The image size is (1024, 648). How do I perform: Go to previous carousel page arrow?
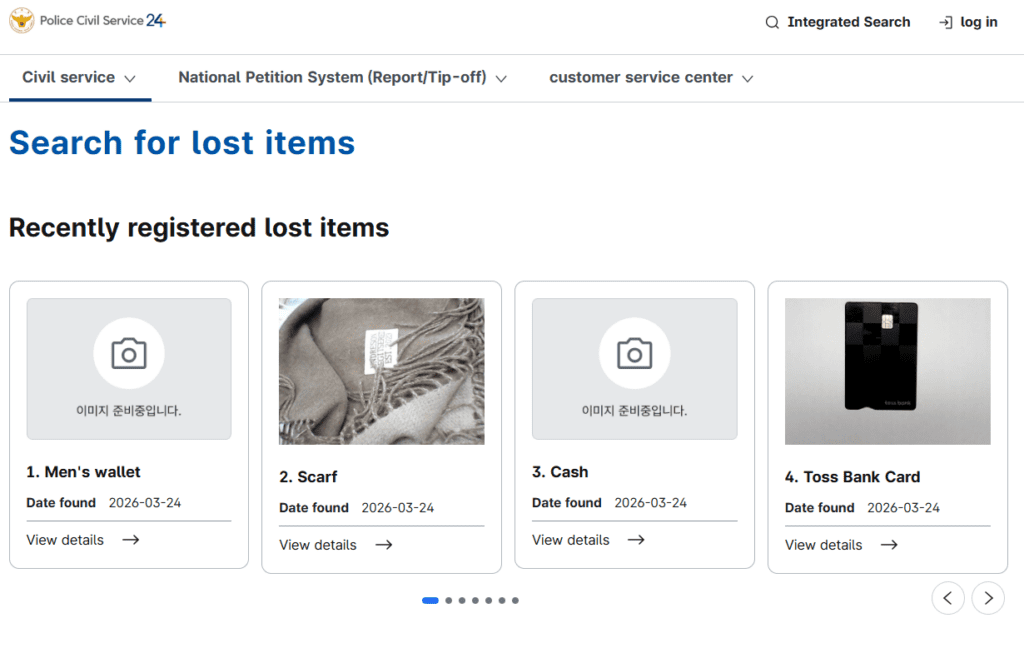(948, 598)
